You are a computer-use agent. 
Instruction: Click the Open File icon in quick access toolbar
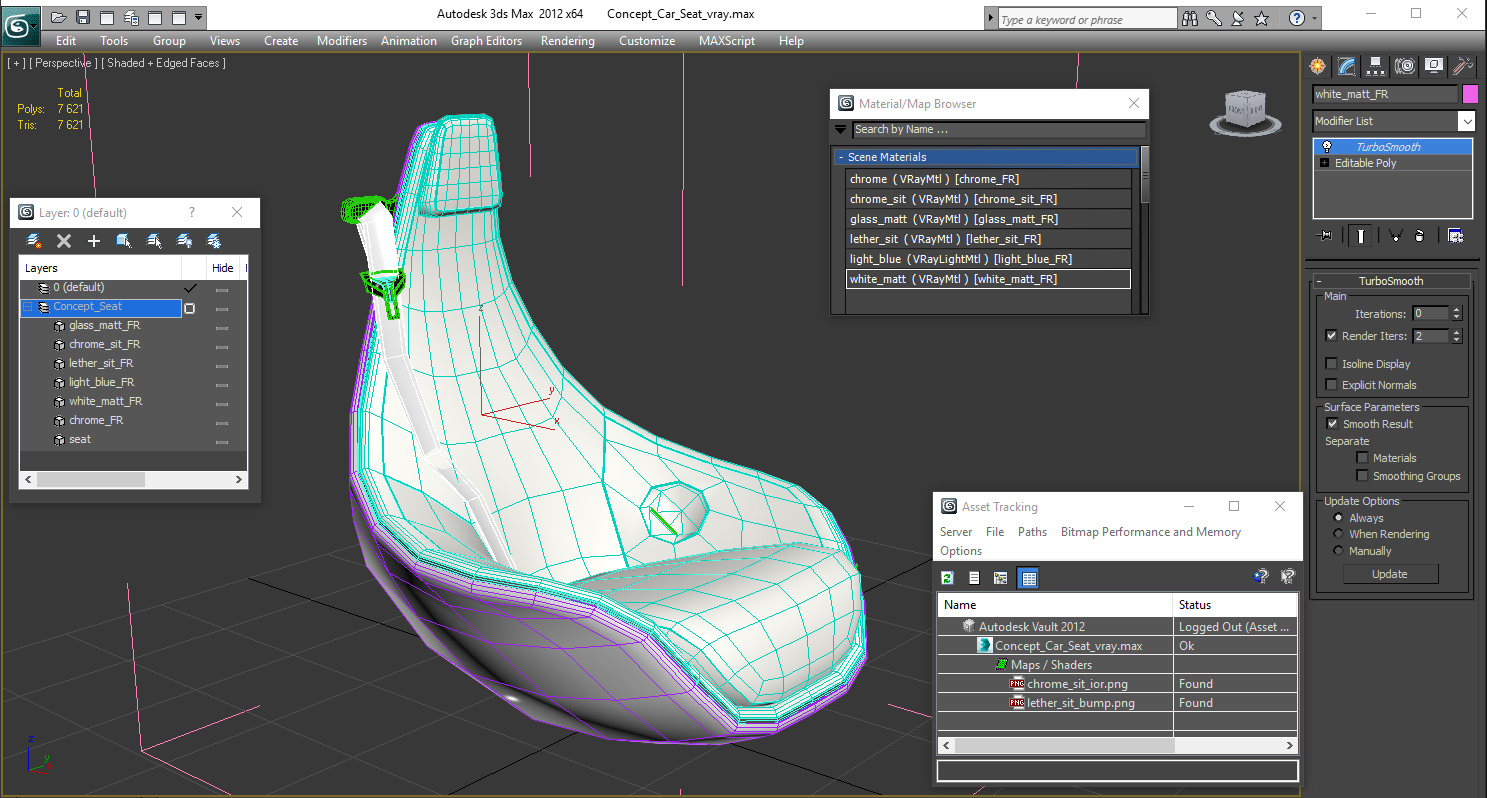[59, 17]
